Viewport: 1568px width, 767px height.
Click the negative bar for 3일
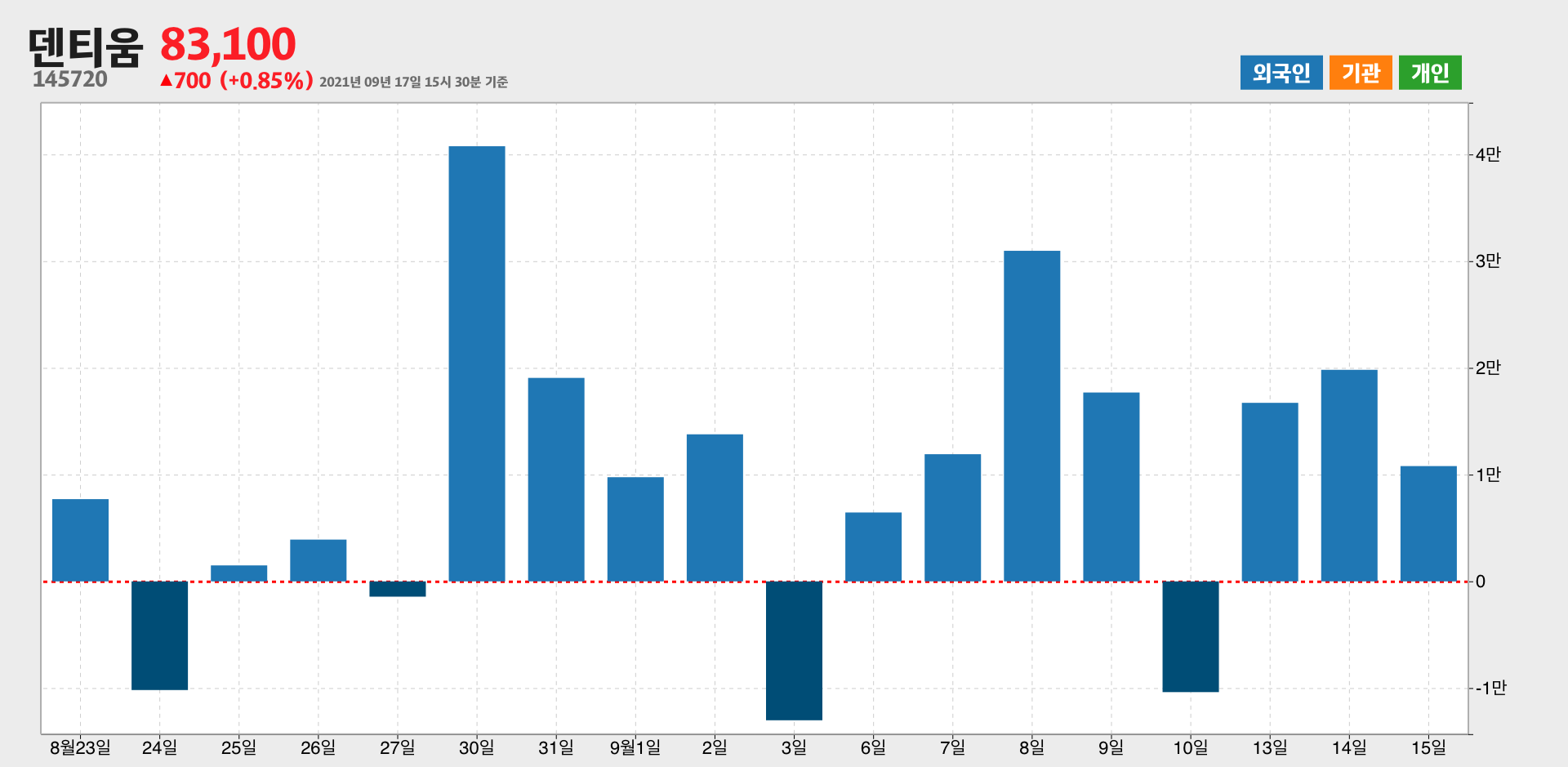pos(794,651)
